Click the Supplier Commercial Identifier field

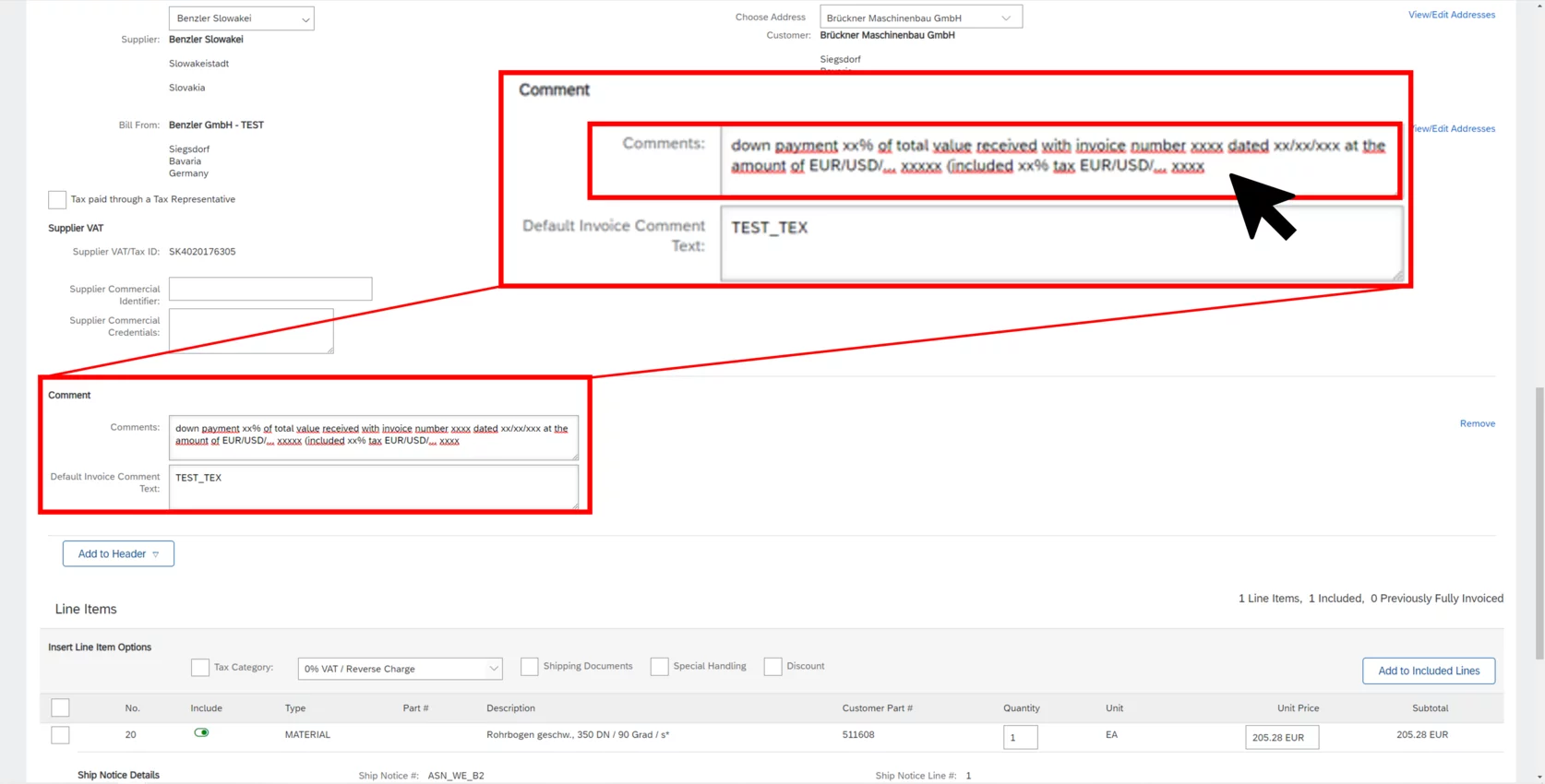pos(270,289)
